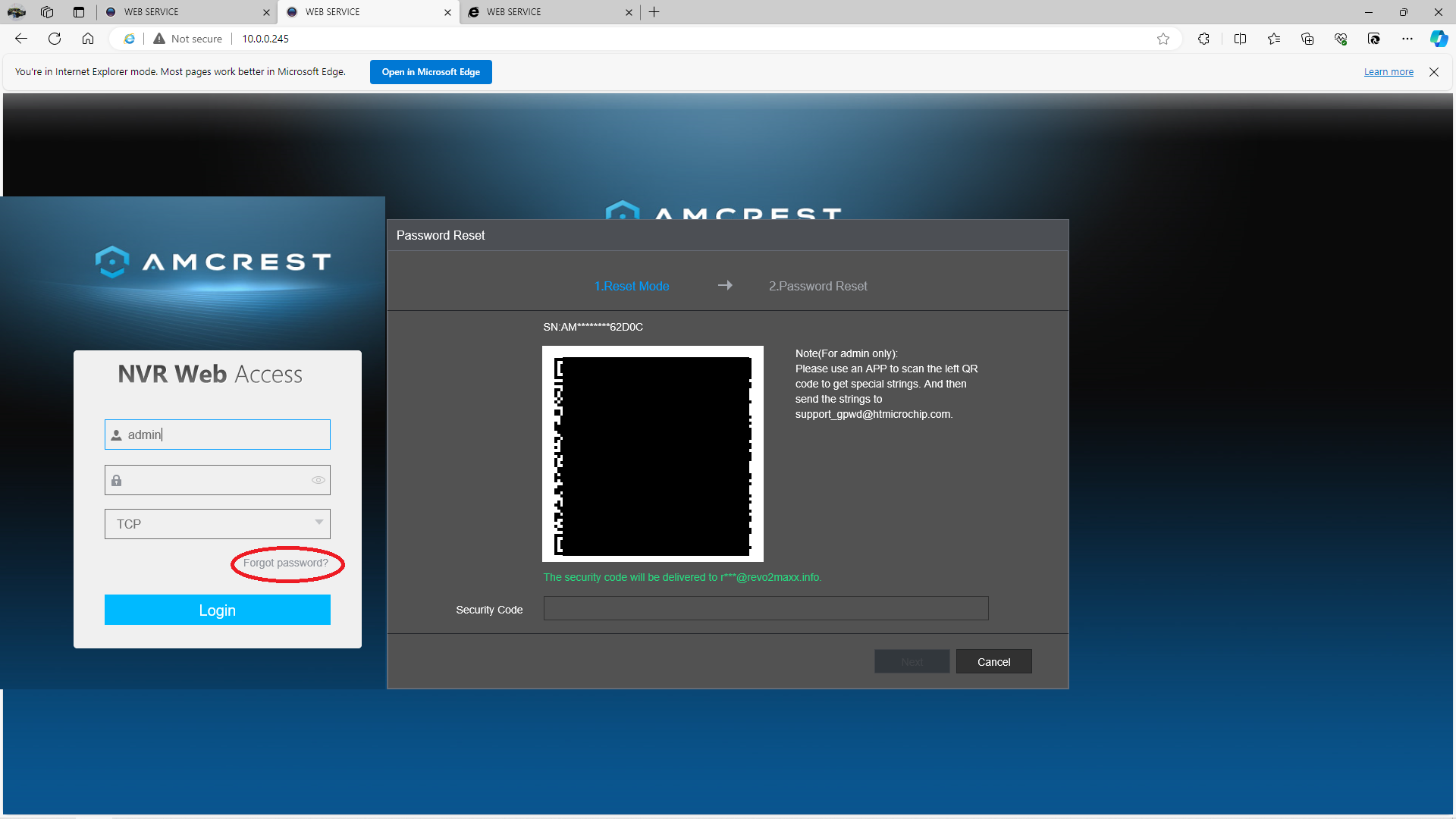Open the browser home page

tap(88, 39)
